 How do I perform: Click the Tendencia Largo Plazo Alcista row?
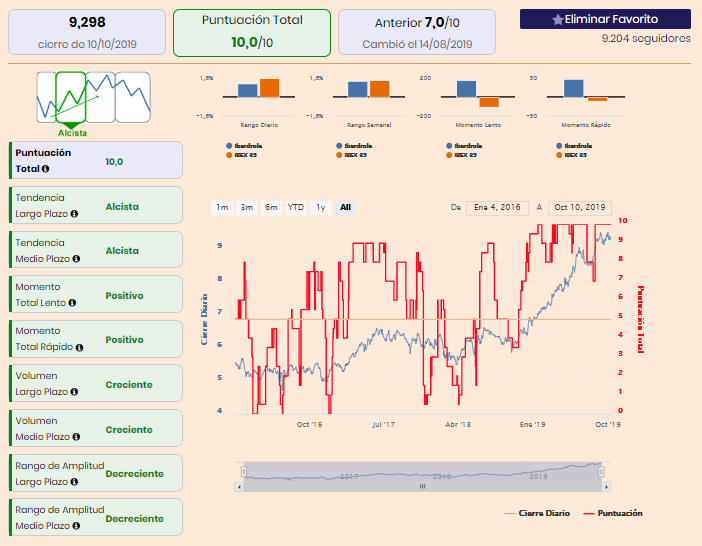pos(96,205)
